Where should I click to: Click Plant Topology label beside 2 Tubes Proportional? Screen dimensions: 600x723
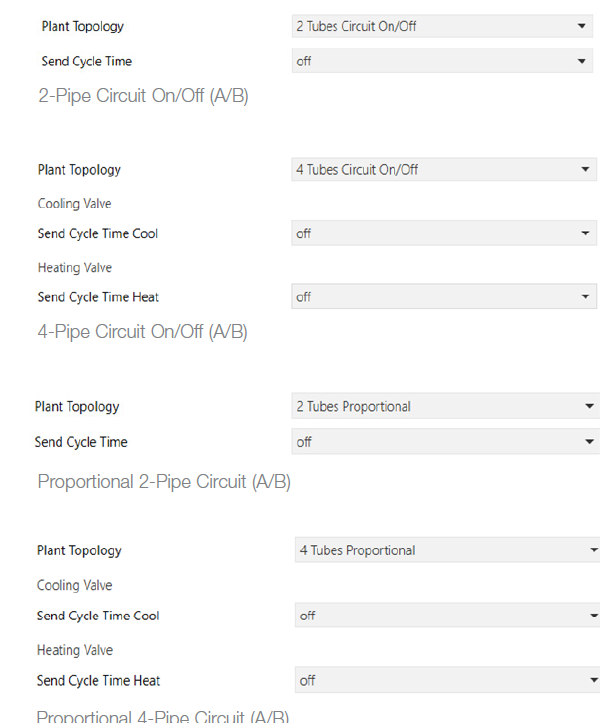click(x=77, y=407)
